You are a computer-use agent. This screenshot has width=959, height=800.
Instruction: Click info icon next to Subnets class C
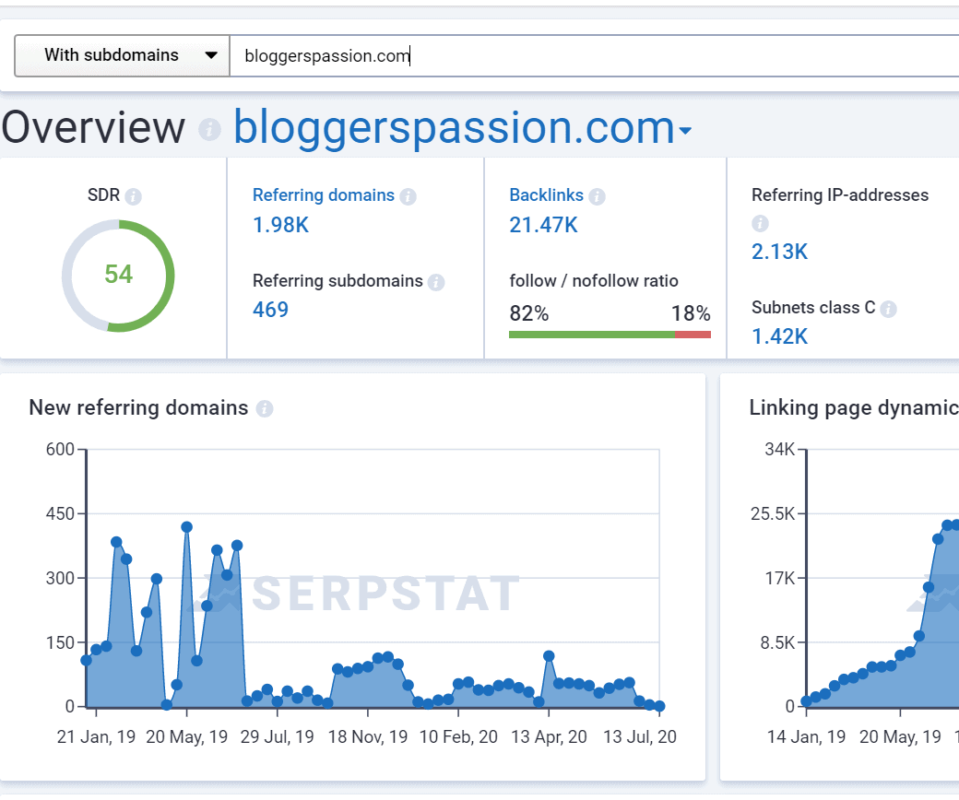coord(889,309)
